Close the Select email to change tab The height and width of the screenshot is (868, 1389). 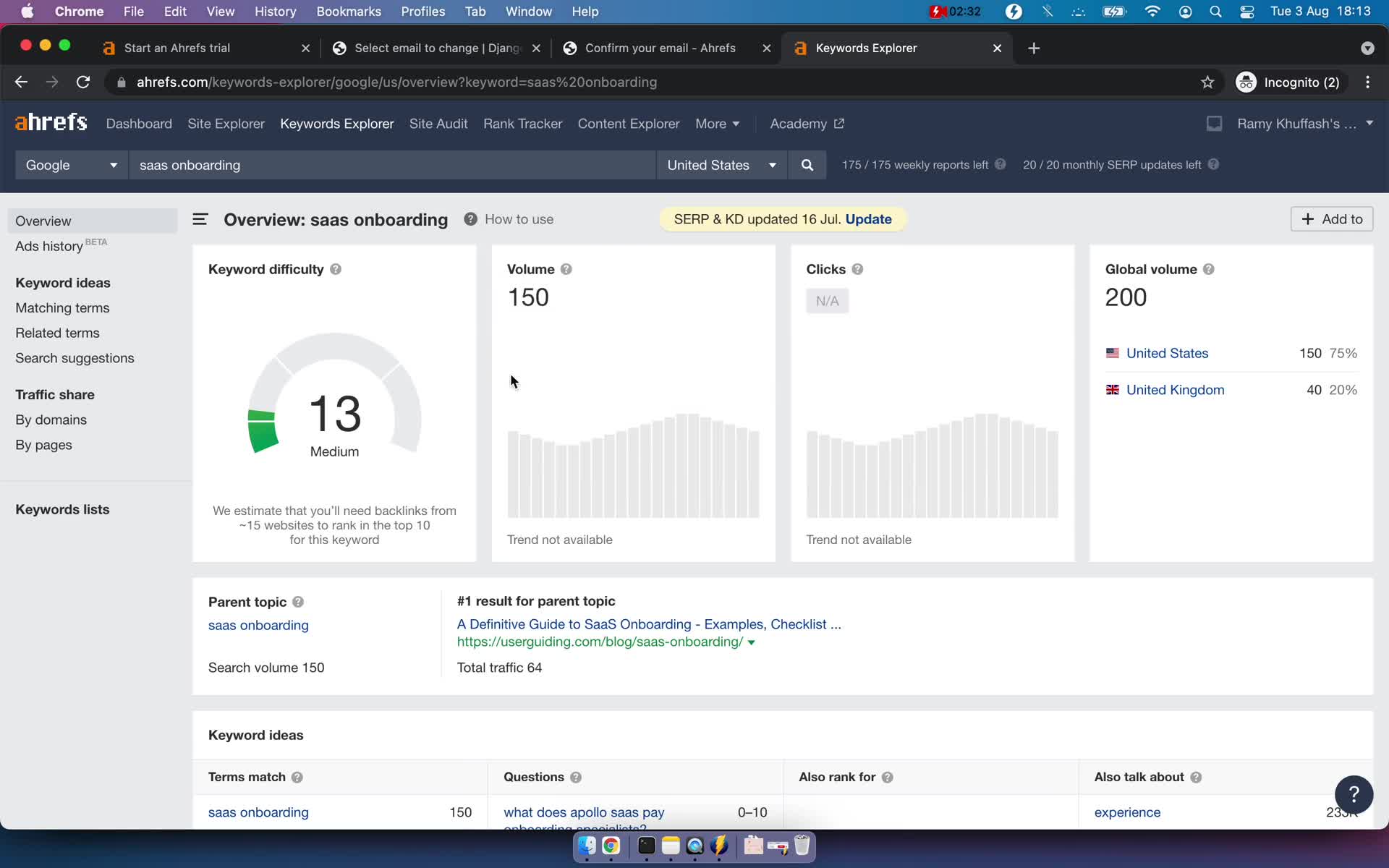(x=536, y=48)
